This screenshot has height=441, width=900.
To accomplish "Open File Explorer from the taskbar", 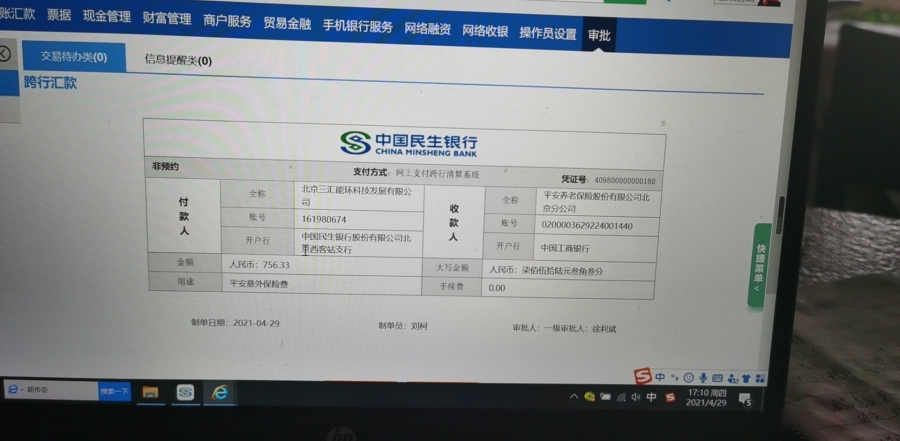I will [x=150, y=392].
